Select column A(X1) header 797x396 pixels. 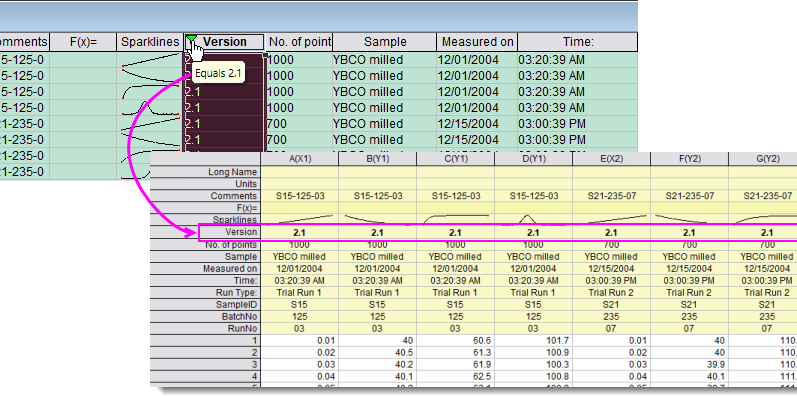click(x=299, y=159)
